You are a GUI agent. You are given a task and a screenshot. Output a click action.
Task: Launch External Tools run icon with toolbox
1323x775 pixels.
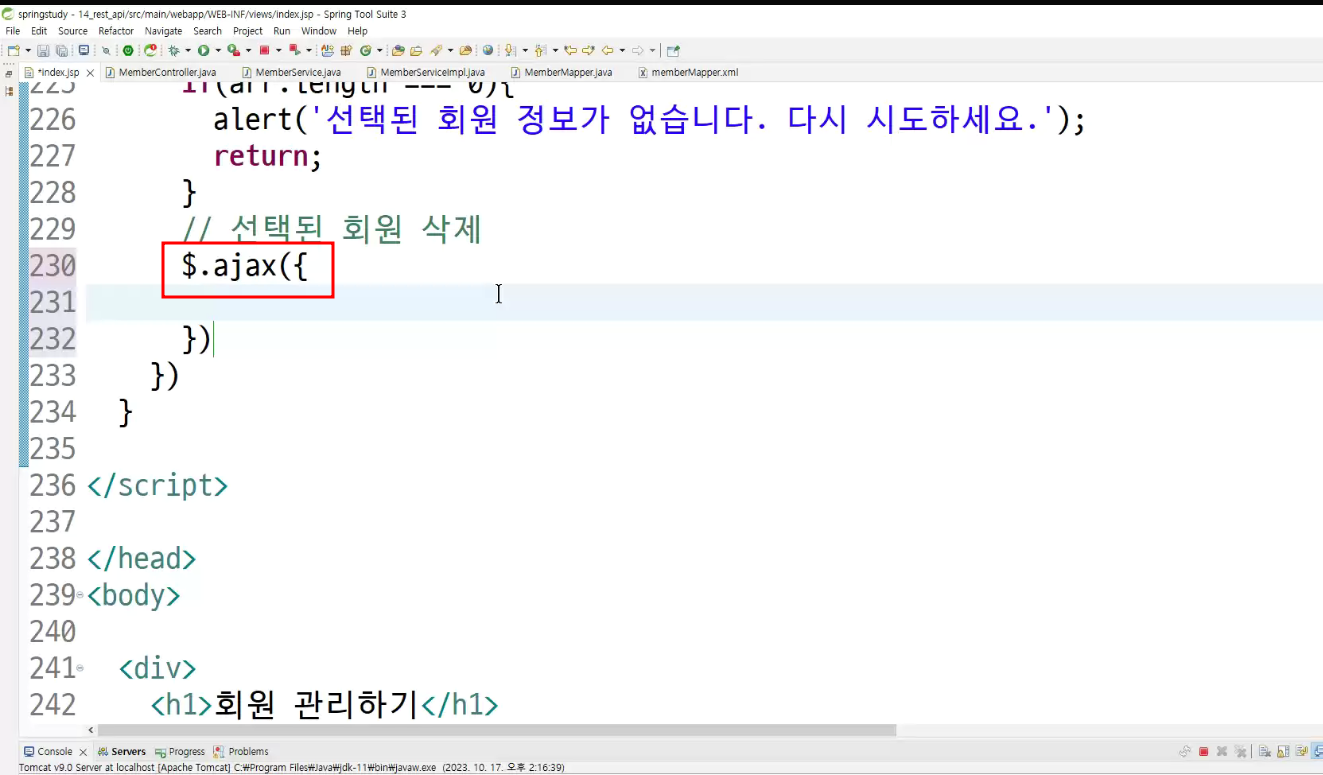click(x=233, y=50)
